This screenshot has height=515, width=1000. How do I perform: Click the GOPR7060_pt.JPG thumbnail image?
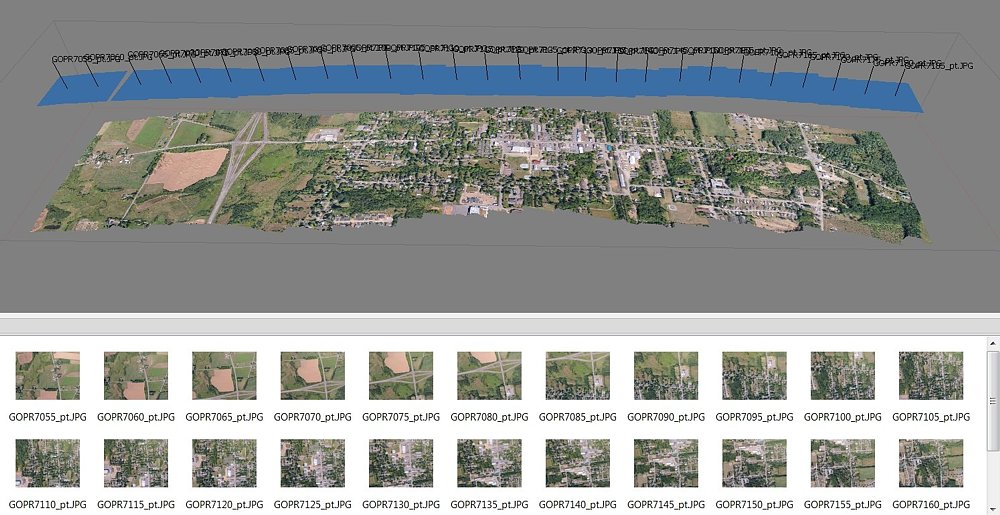pyautogui.click(x=136, y=376)
